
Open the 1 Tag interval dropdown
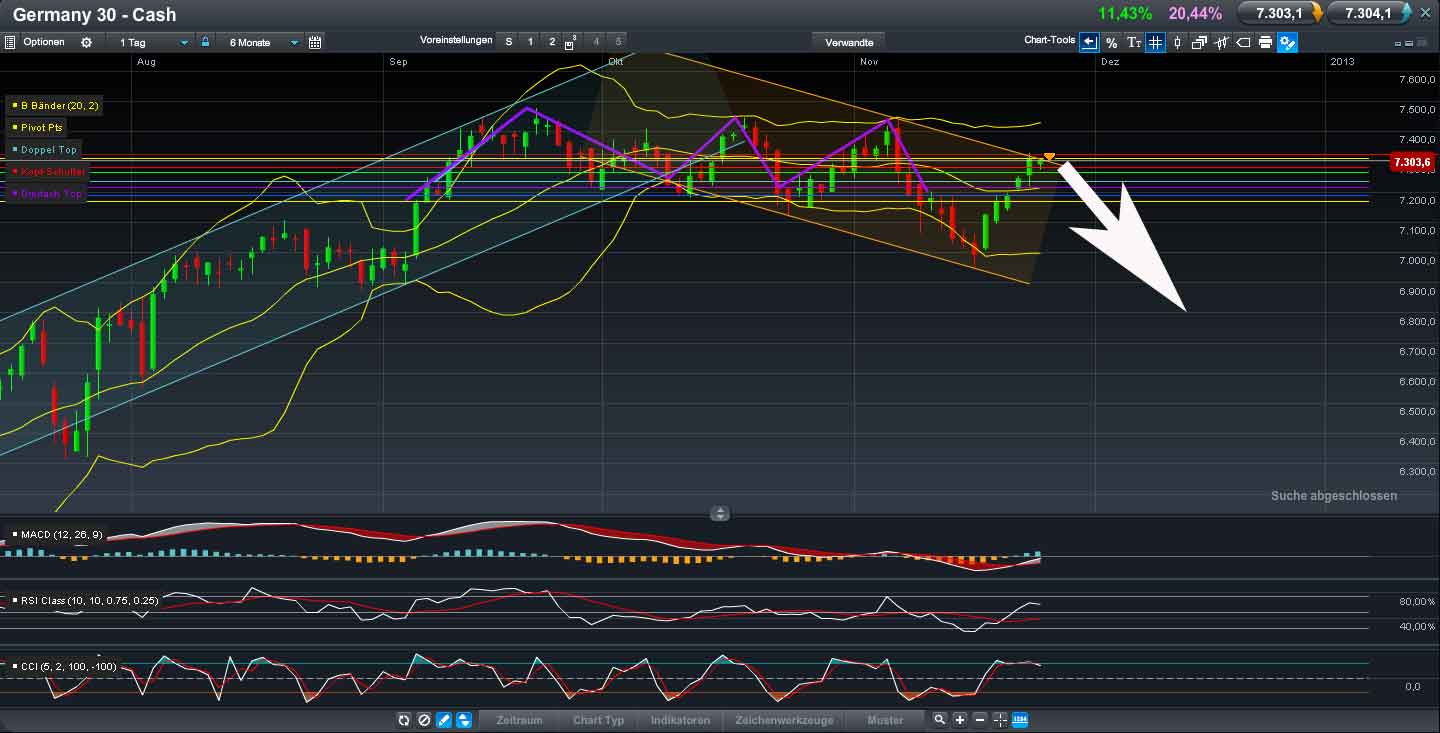point(154,42)
